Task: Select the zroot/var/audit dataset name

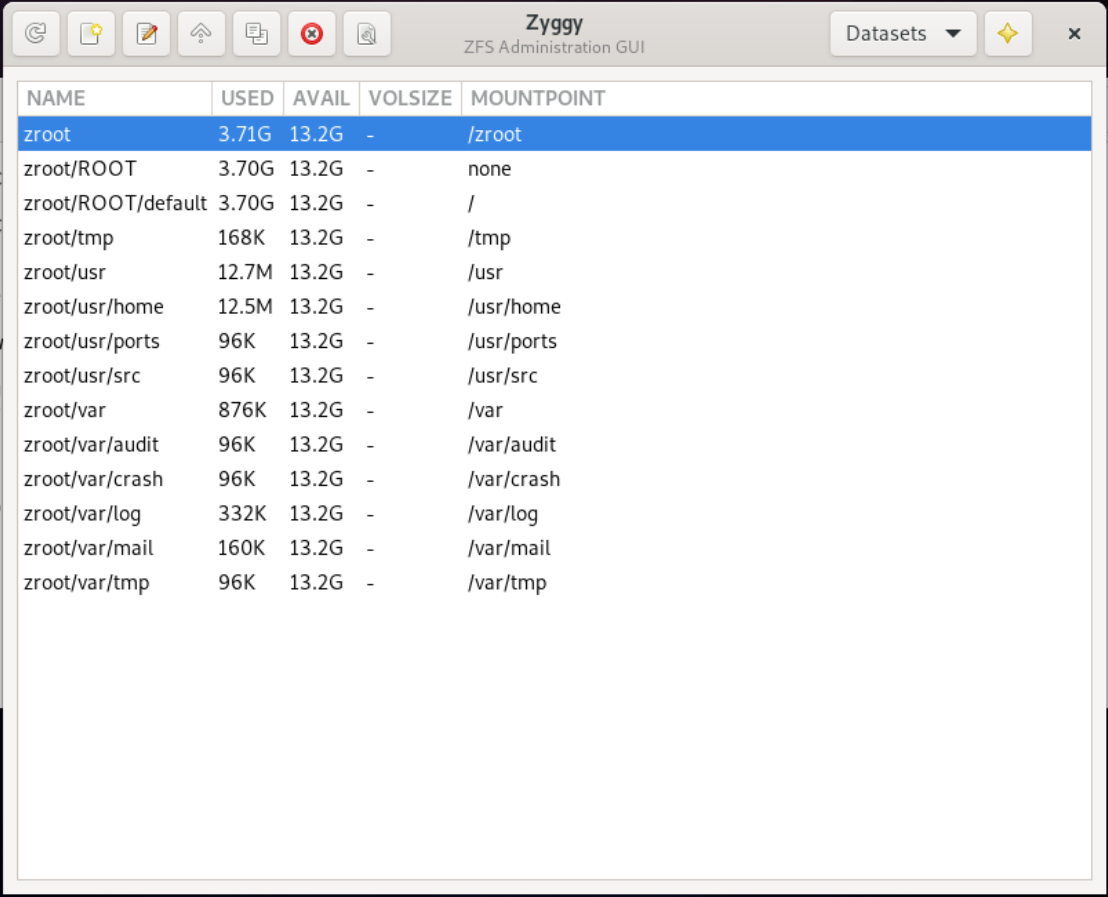Action: [x=91, y=445]
